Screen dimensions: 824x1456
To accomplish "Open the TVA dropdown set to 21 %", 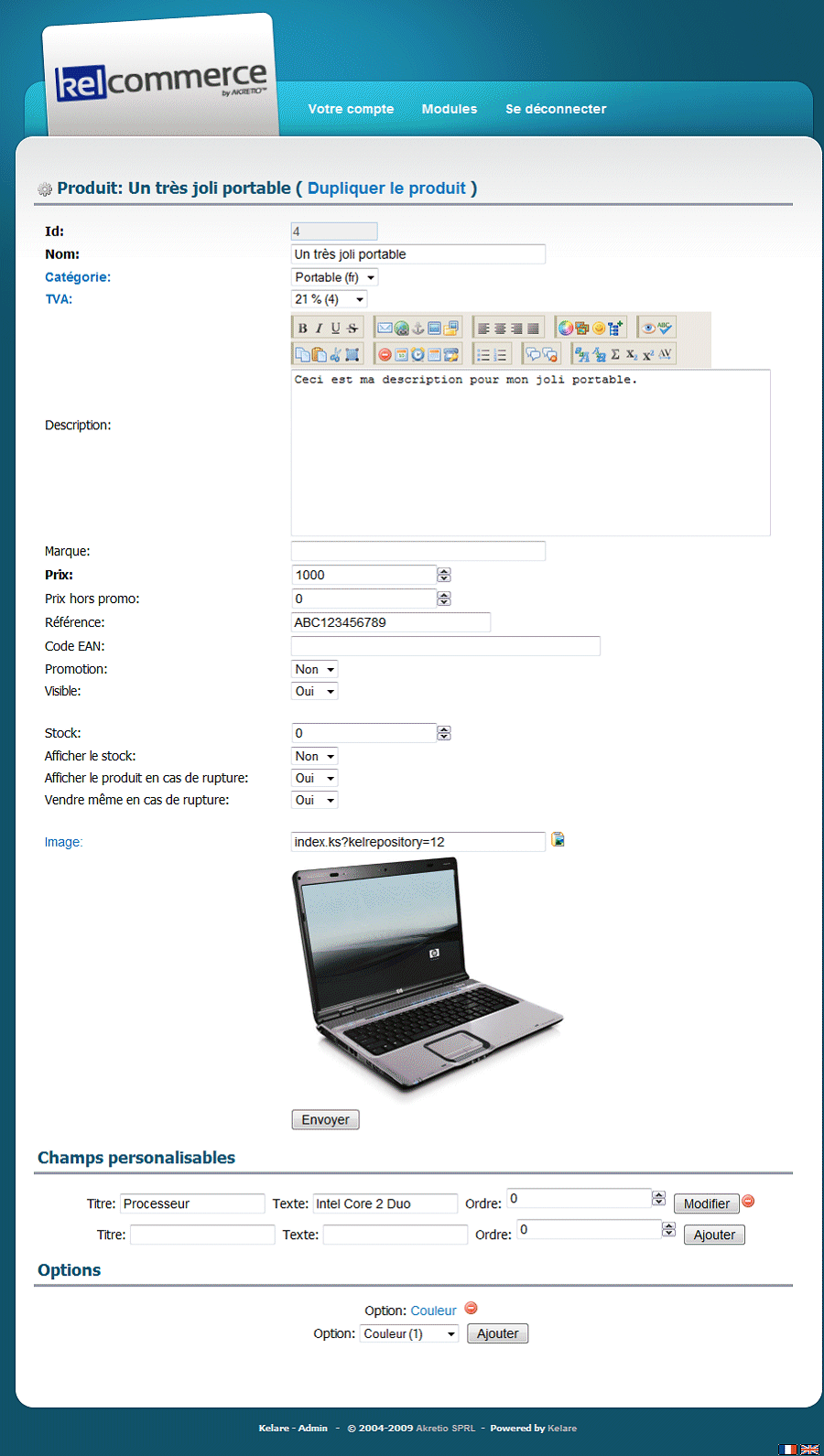I will [x=329, y=299].
